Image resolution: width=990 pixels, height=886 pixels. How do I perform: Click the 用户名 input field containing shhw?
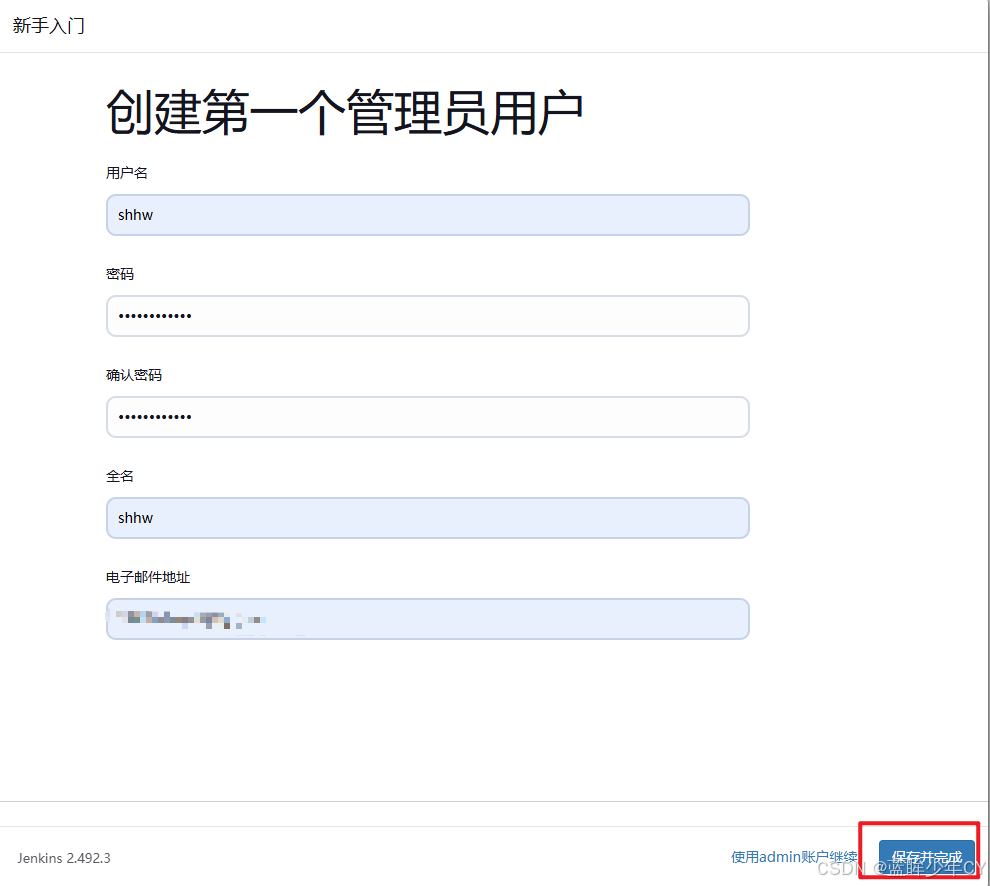click(x=427, y=215)
